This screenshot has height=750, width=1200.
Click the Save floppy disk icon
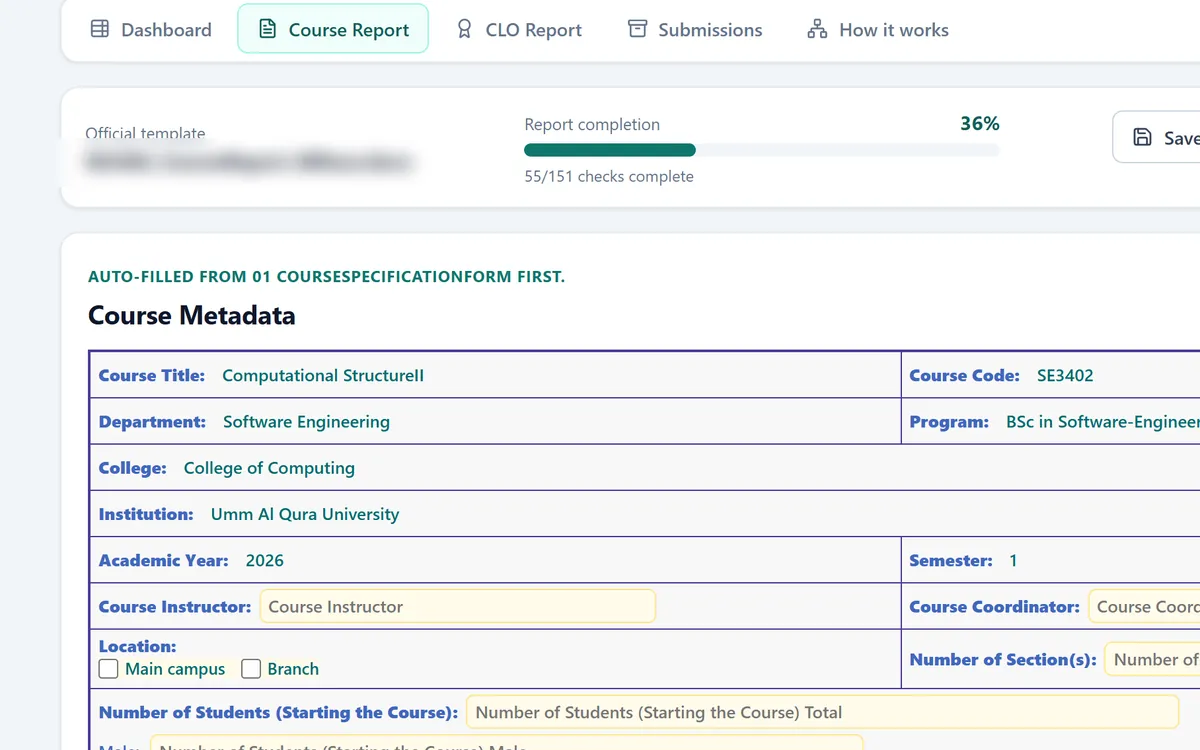1142,137
